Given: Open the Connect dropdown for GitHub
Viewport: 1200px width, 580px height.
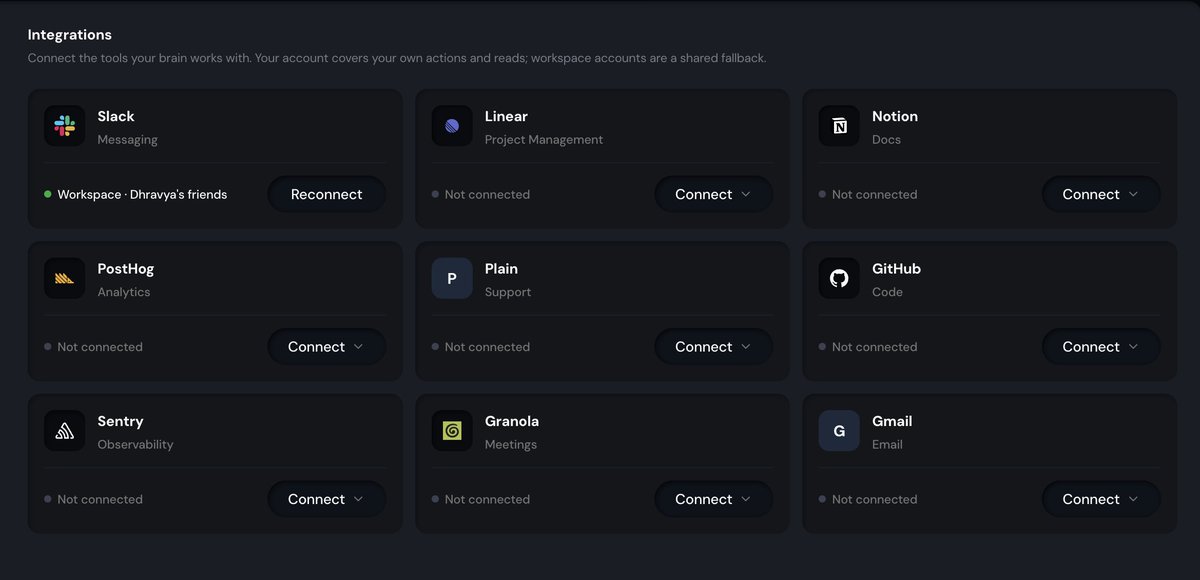Looking at the screenshot, I should [1101, 347].
